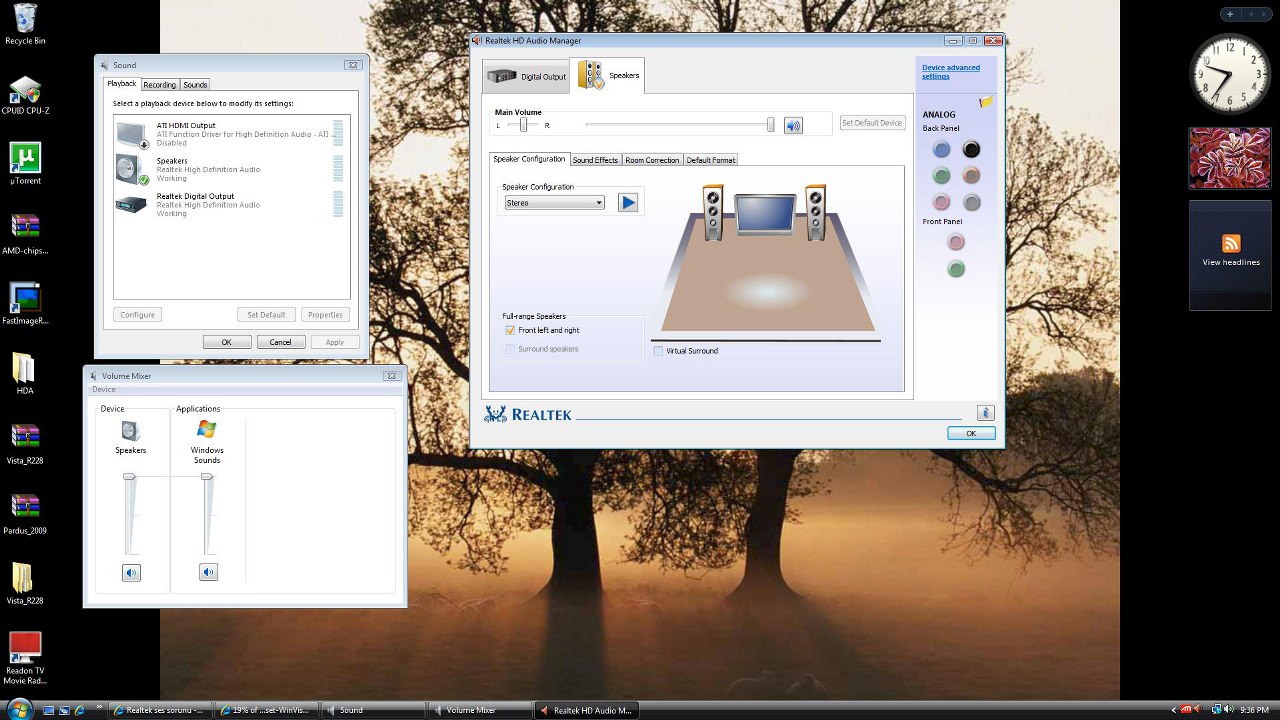Click Internet Explorer quick launch icon
The image size is (1280, 720).
(x=81, y=710)
